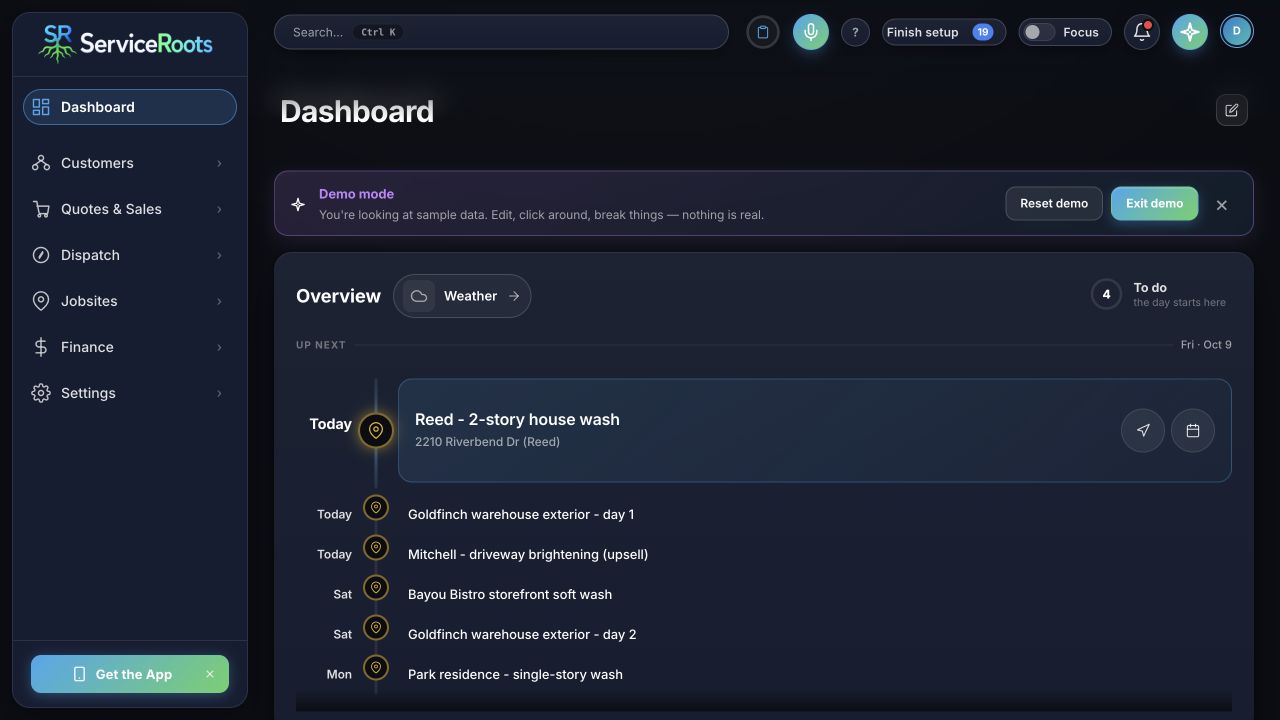Click the location pin beside Park residence job
The height and width of the screenshot is (720, 1280).
[376, 668]
